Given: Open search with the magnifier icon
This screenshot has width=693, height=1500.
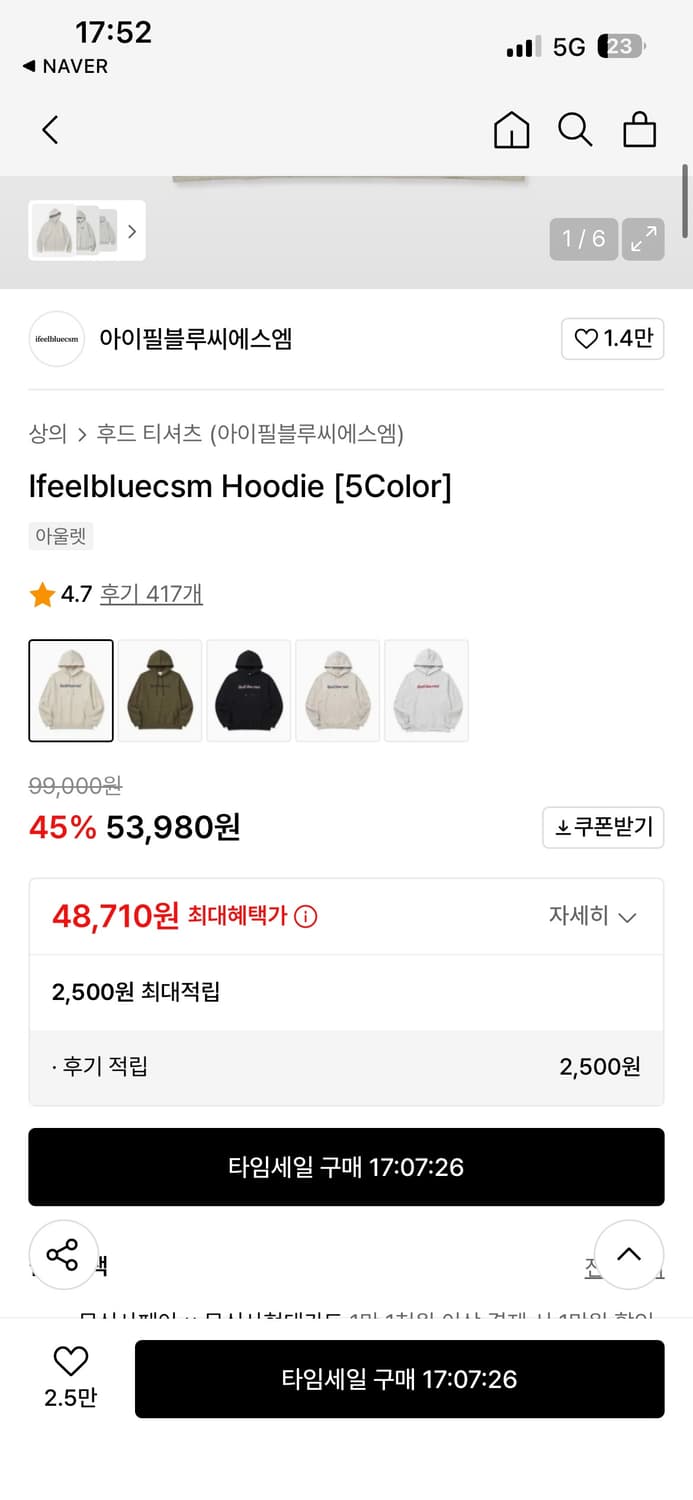Looking at the screenshot, I should (x=575, y=130).
